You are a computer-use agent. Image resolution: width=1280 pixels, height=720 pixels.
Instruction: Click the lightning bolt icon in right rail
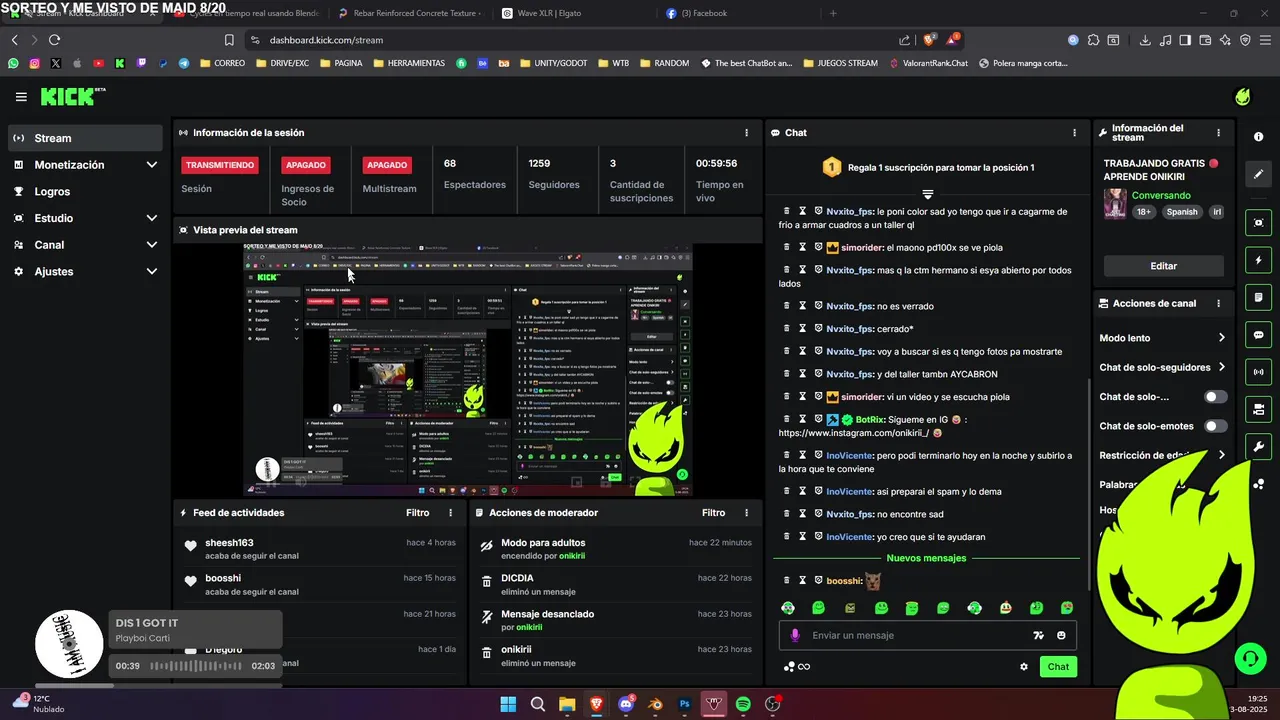tap(1258, 260)
